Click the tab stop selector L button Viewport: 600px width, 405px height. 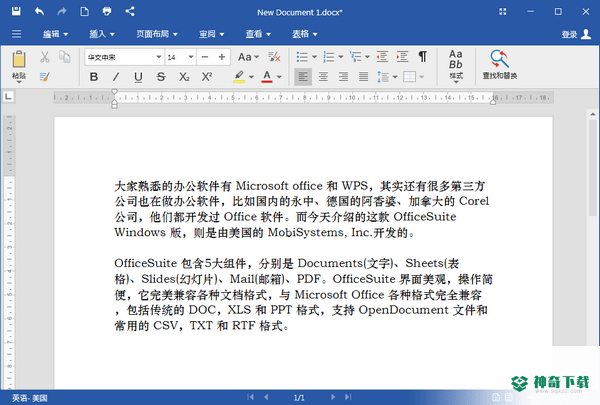(8, 96)
